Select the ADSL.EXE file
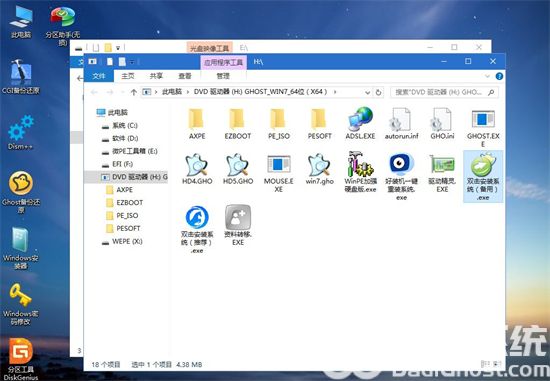550x381 pixels. point(360,123)
